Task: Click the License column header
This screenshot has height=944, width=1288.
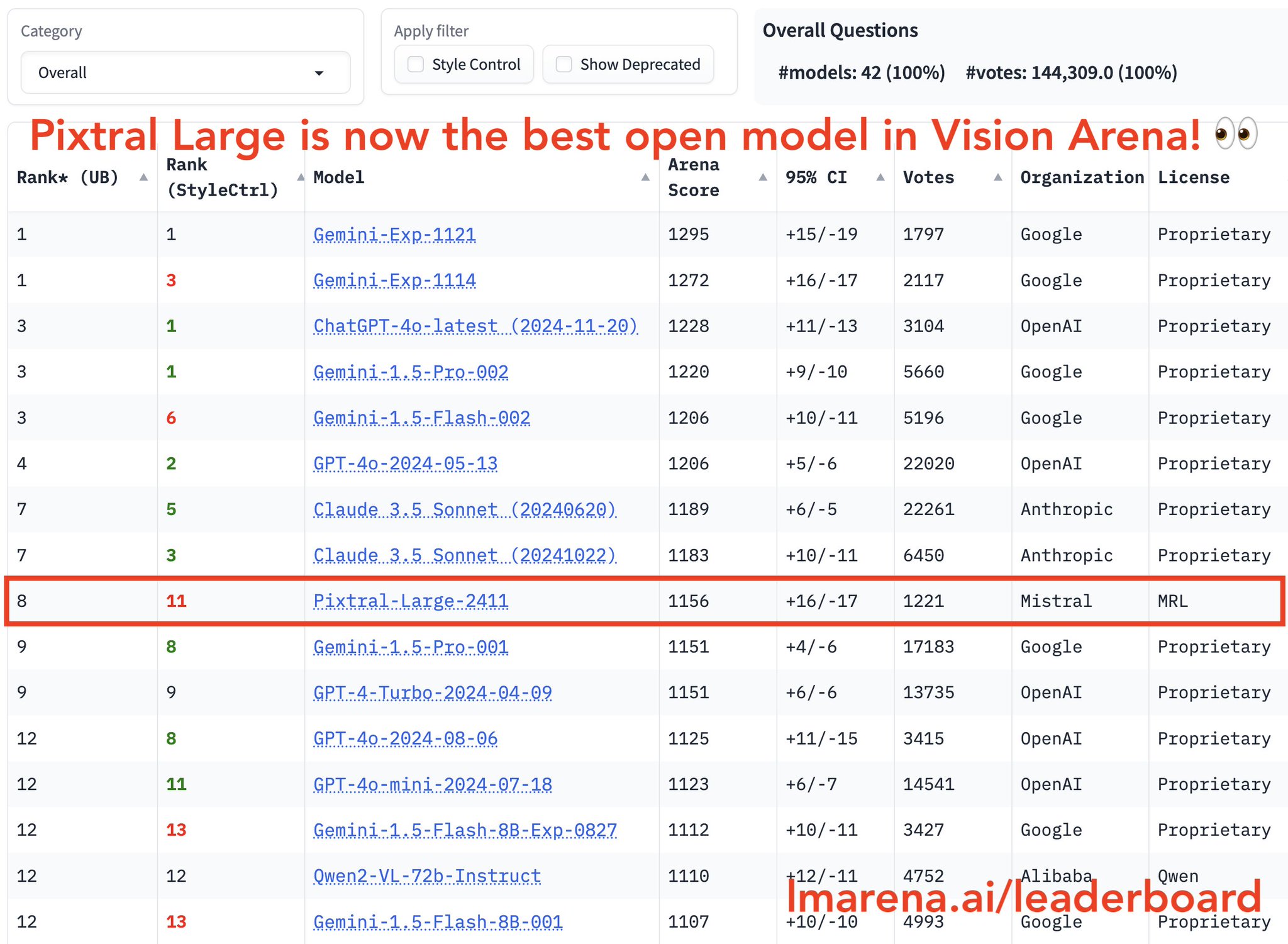Action: pyautogui.click(x=1194, y=177)
